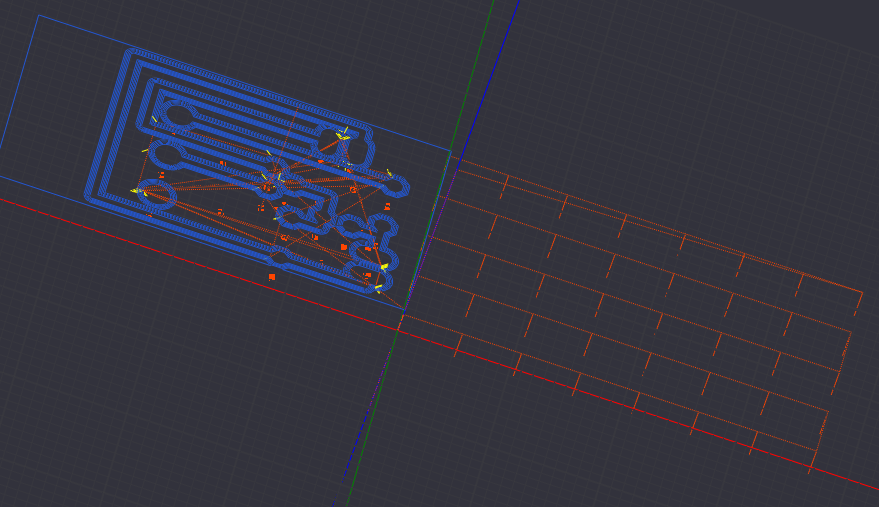Select the top-left circular pad of the blue traces

point(180,114)
